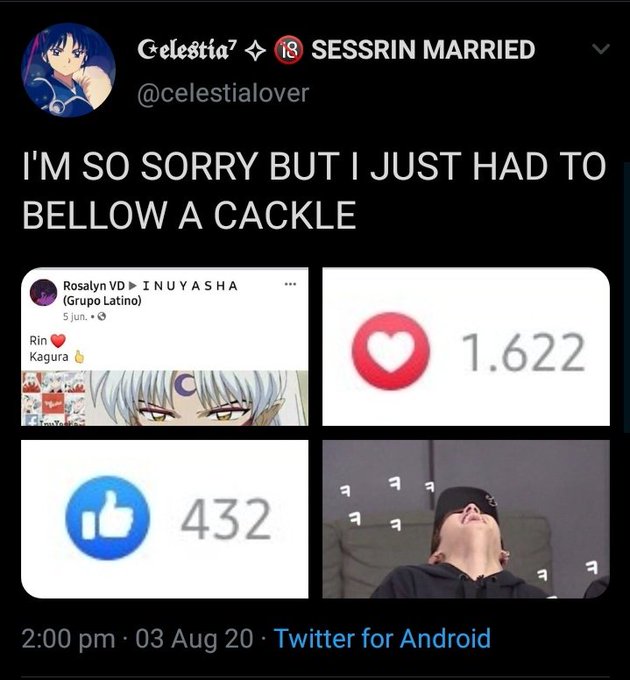Click Rosalyn VD's small avatar
630x680 pixels.
(43, 293)
